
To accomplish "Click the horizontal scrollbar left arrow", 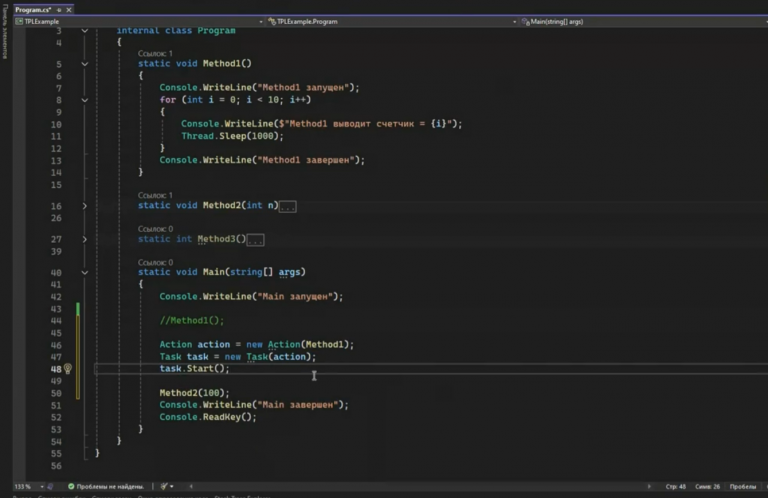I will coord(191,486).
